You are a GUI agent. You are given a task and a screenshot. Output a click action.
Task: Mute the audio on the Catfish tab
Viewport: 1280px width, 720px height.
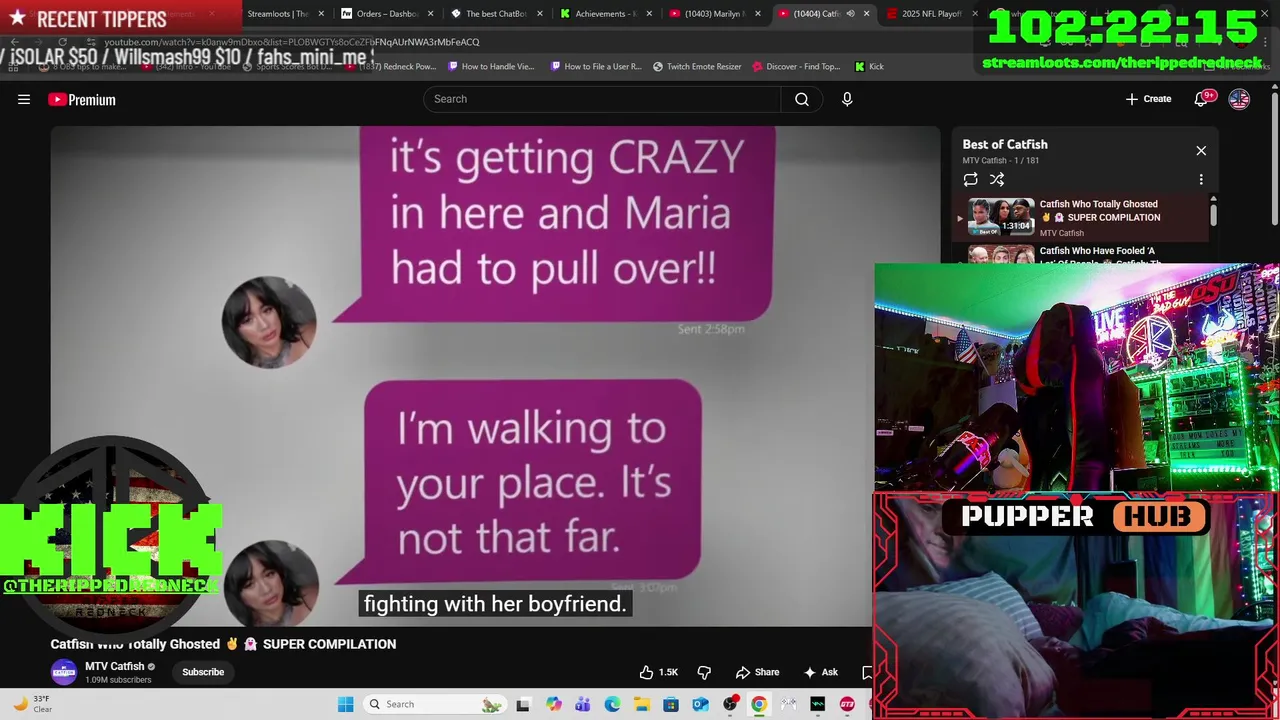(850, 14)
